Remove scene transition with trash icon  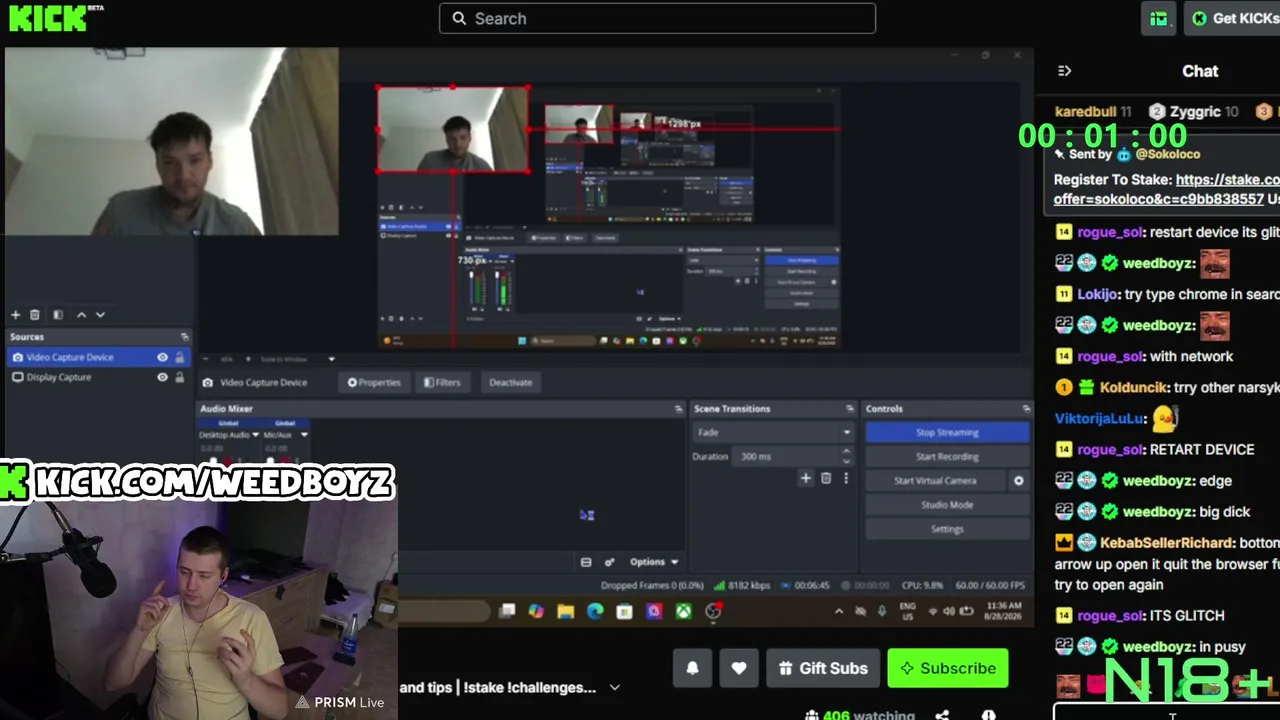click(x=826, y=479)
